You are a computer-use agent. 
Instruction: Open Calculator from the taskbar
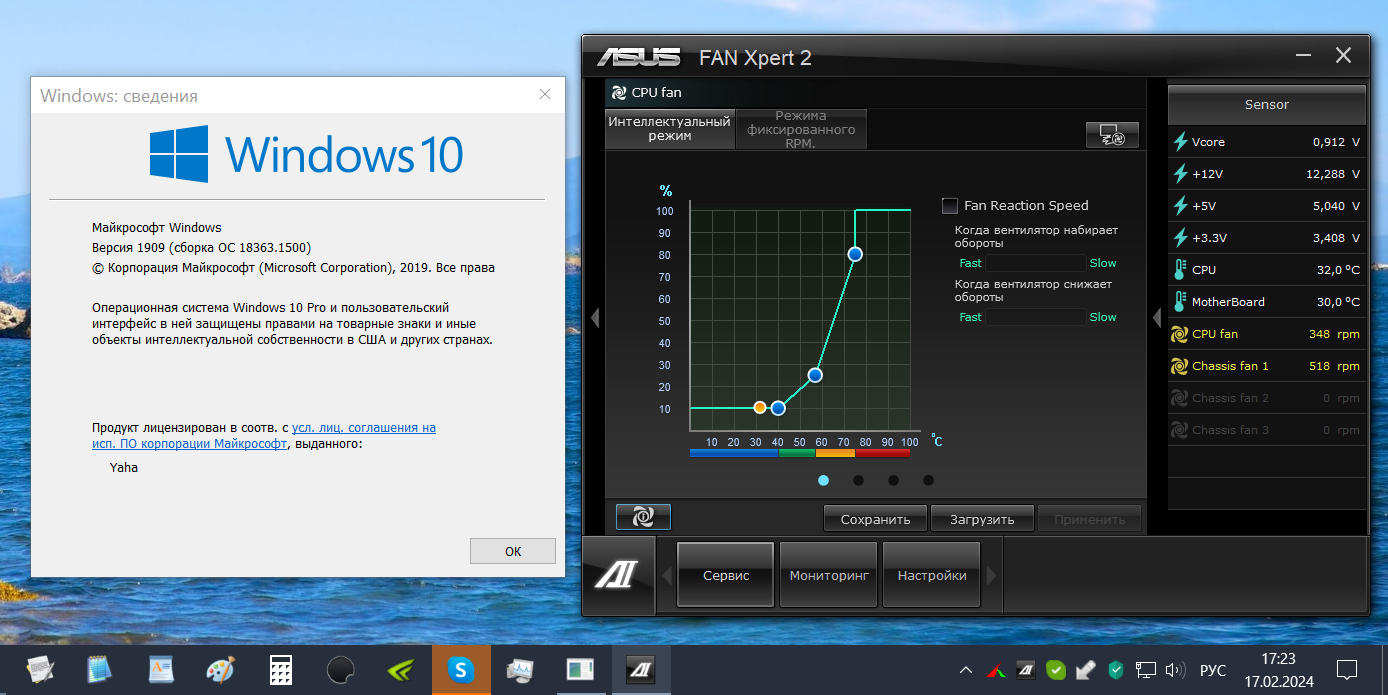click(x=281, y=669)
